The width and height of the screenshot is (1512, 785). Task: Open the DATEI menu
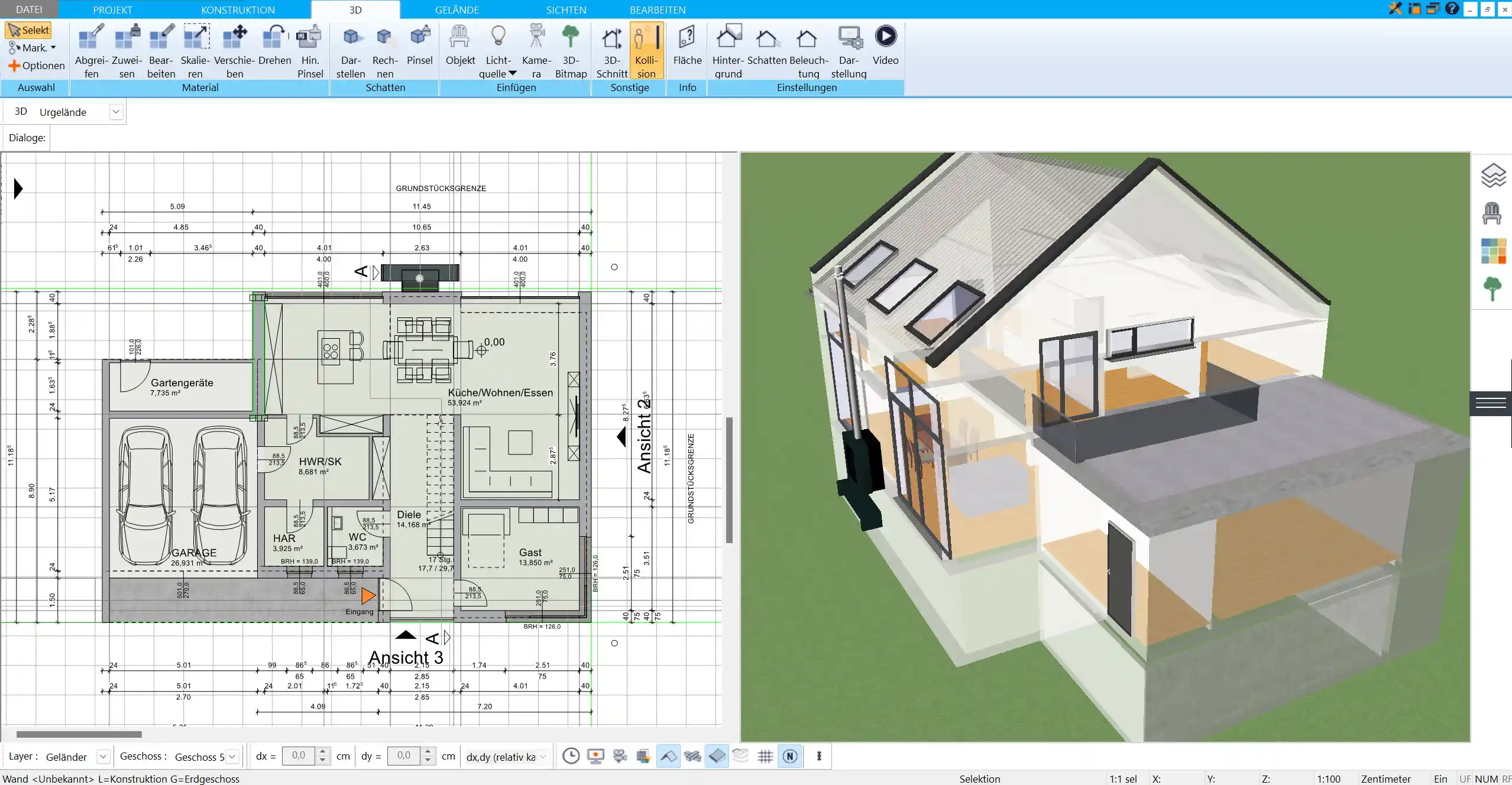(x=29, y=9)
